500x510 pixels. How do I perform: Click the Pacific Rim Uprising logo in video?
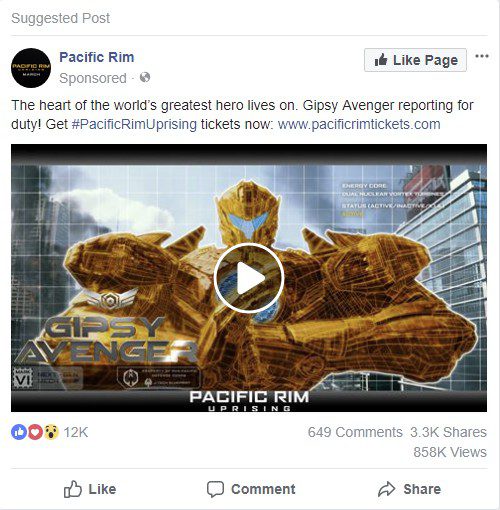[249, 401]
